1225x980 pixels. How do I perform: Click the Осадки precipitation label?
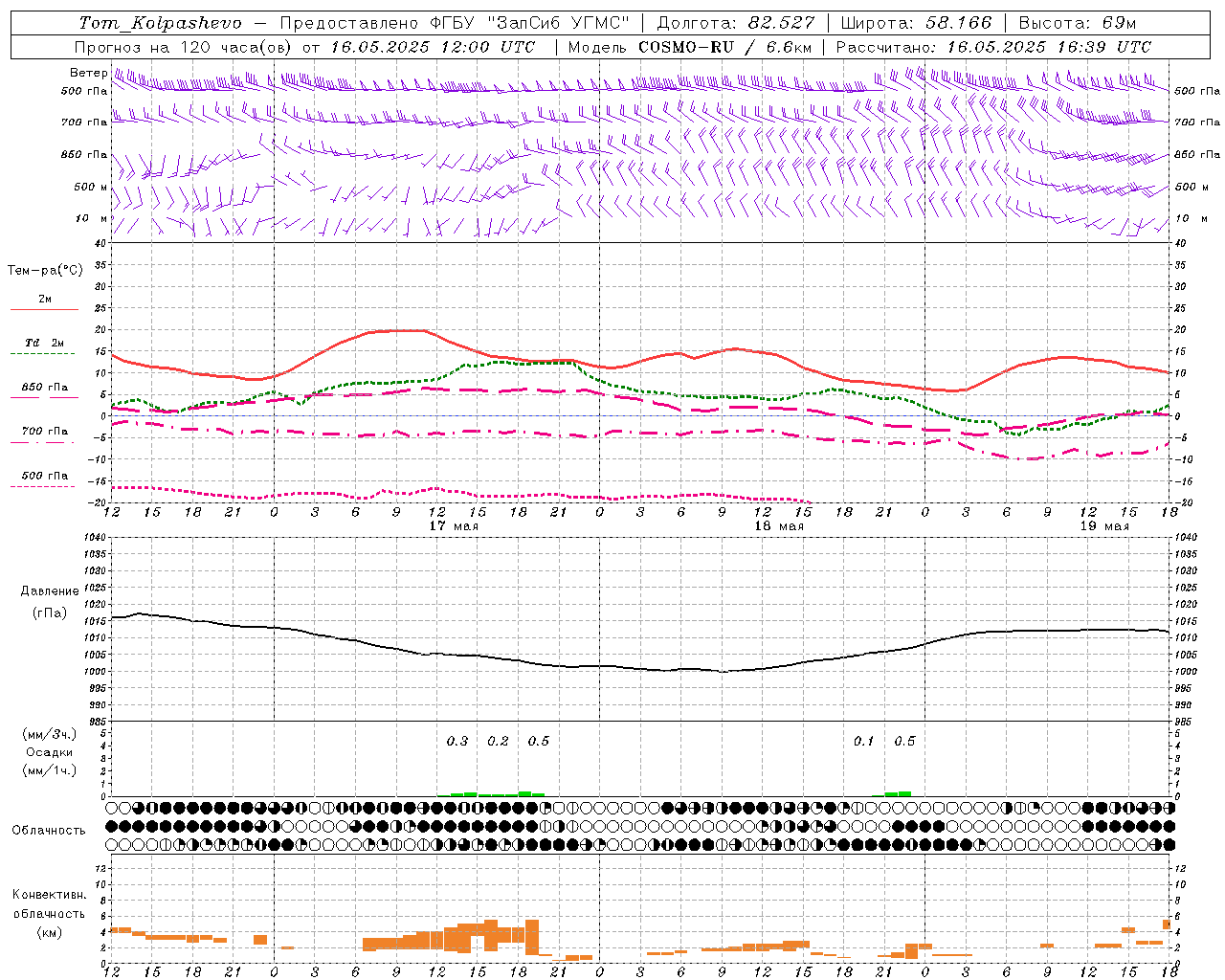coord(50,752)
